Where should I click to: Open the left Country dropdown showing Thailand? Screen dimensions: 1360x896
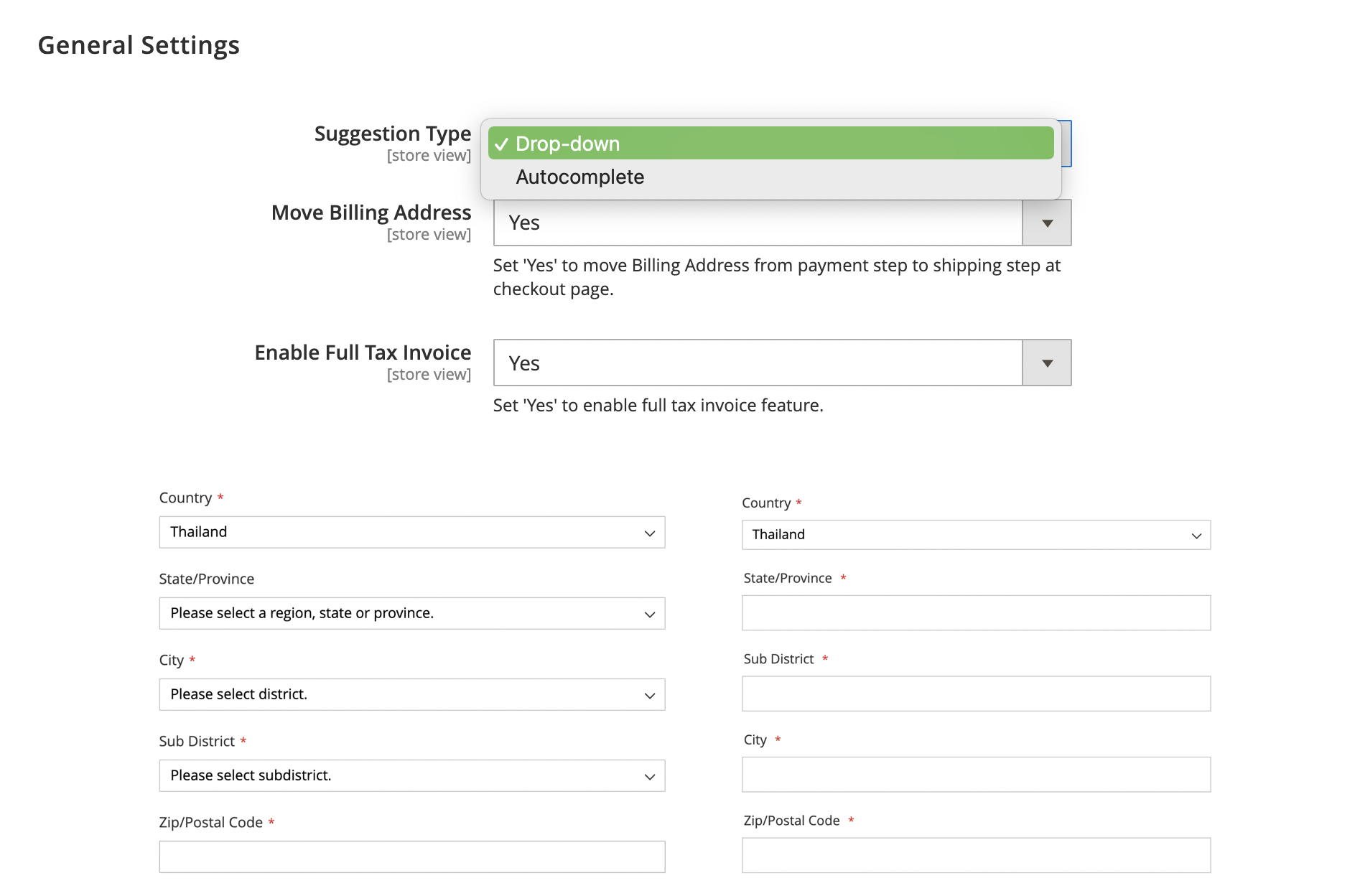[x=411, y=532]
